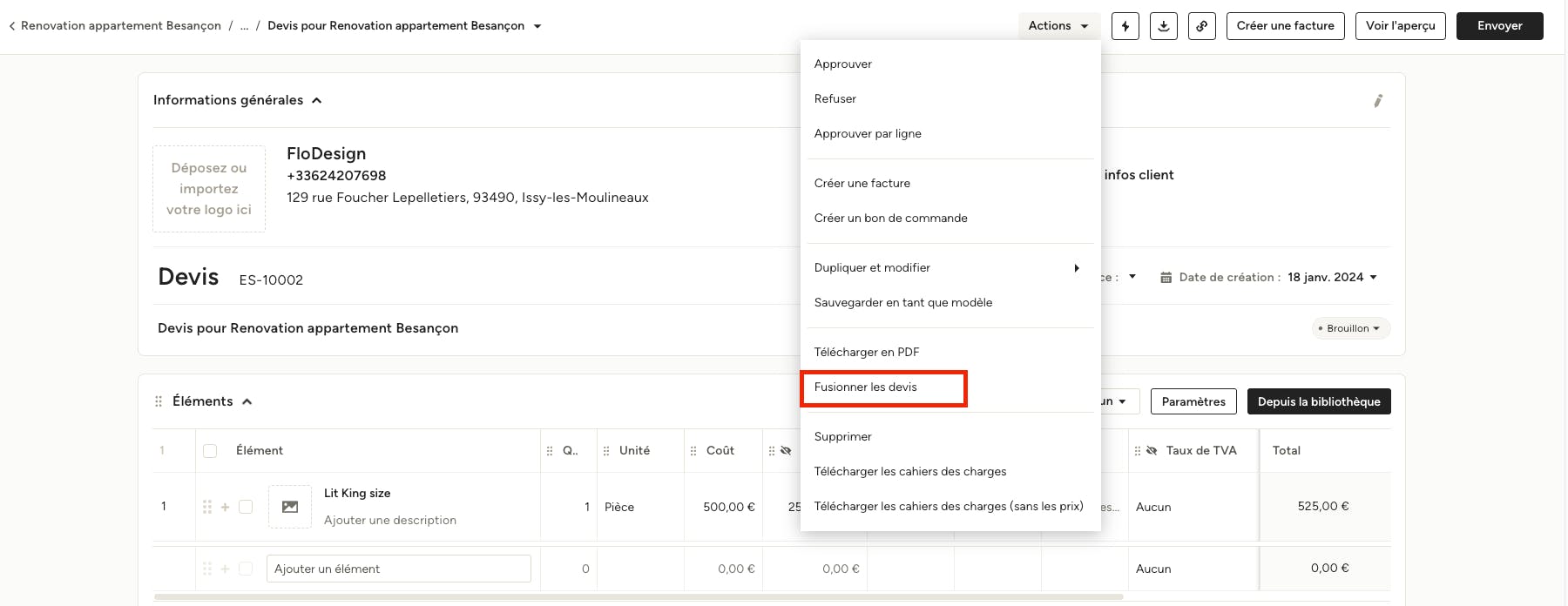Click the quote title Devis pour Renovation appartement Besançon

[x=308, y=328]
